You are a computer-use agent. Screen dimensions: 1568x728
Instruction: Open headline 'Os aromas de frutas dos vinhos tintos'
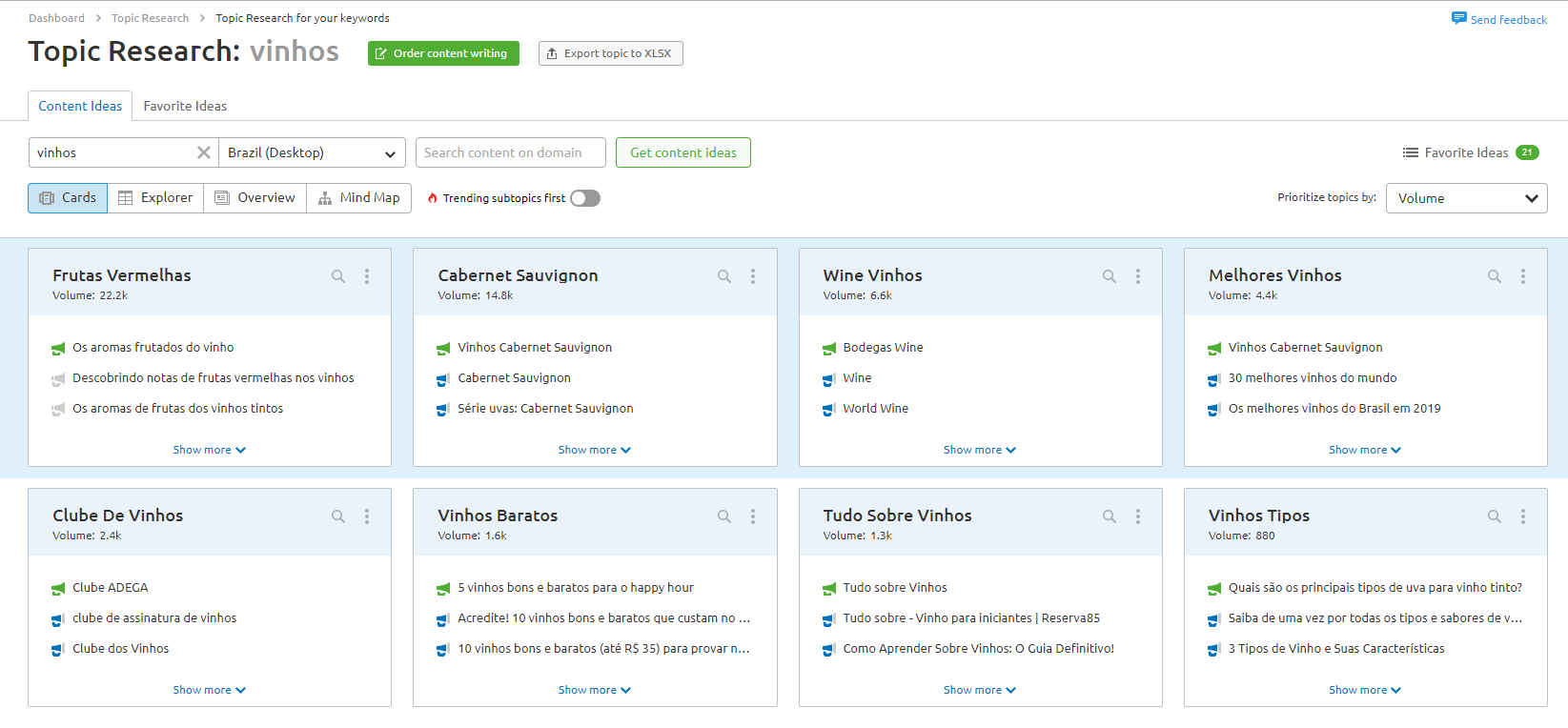[x=177, y=409]
